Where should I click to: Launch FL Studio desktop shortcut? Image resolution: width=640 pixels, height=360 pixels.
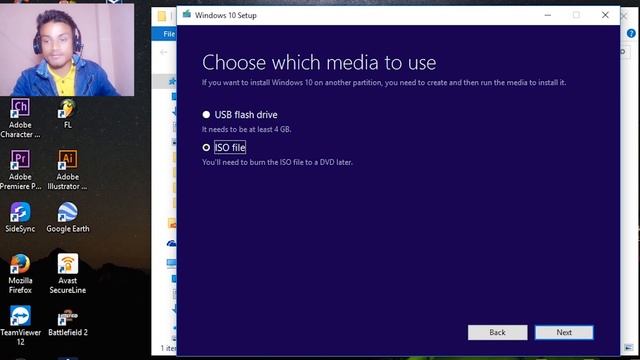click(68, 114)
